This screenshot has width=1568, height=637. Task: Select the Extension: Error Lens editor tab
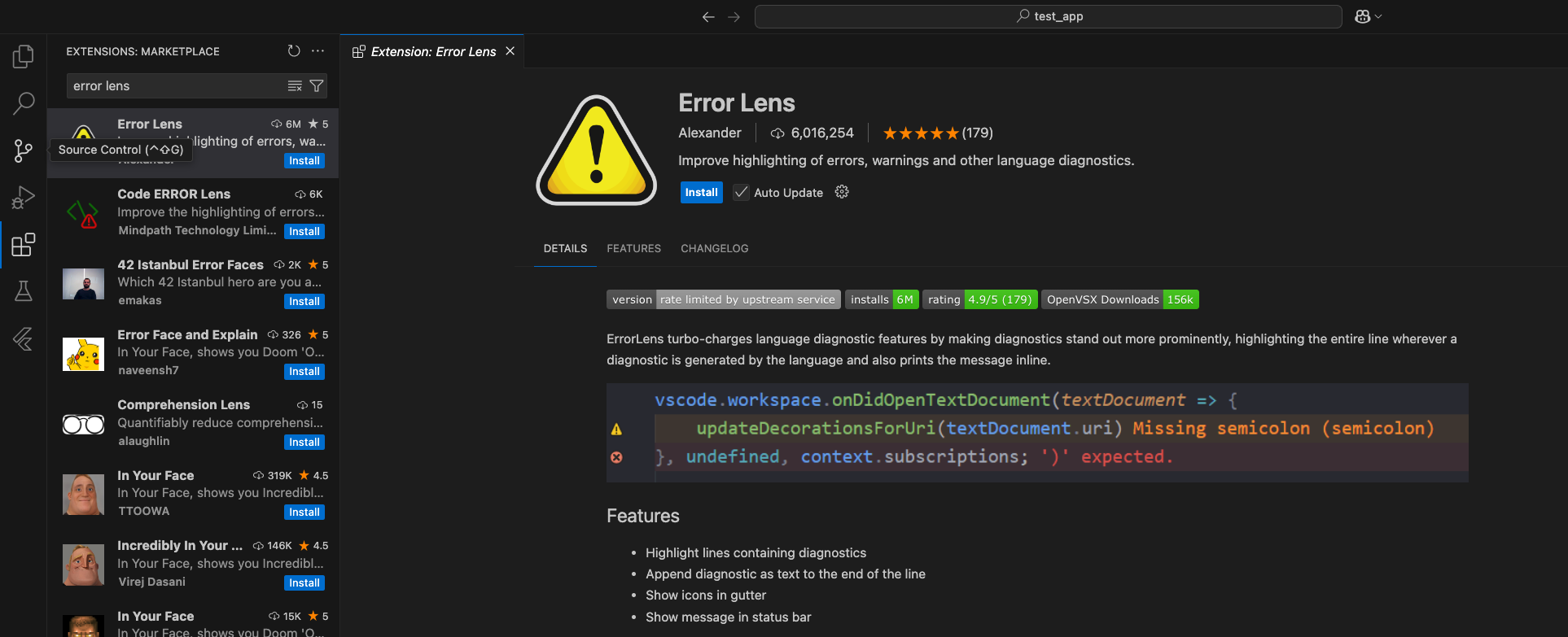click(x=432, y=51)
